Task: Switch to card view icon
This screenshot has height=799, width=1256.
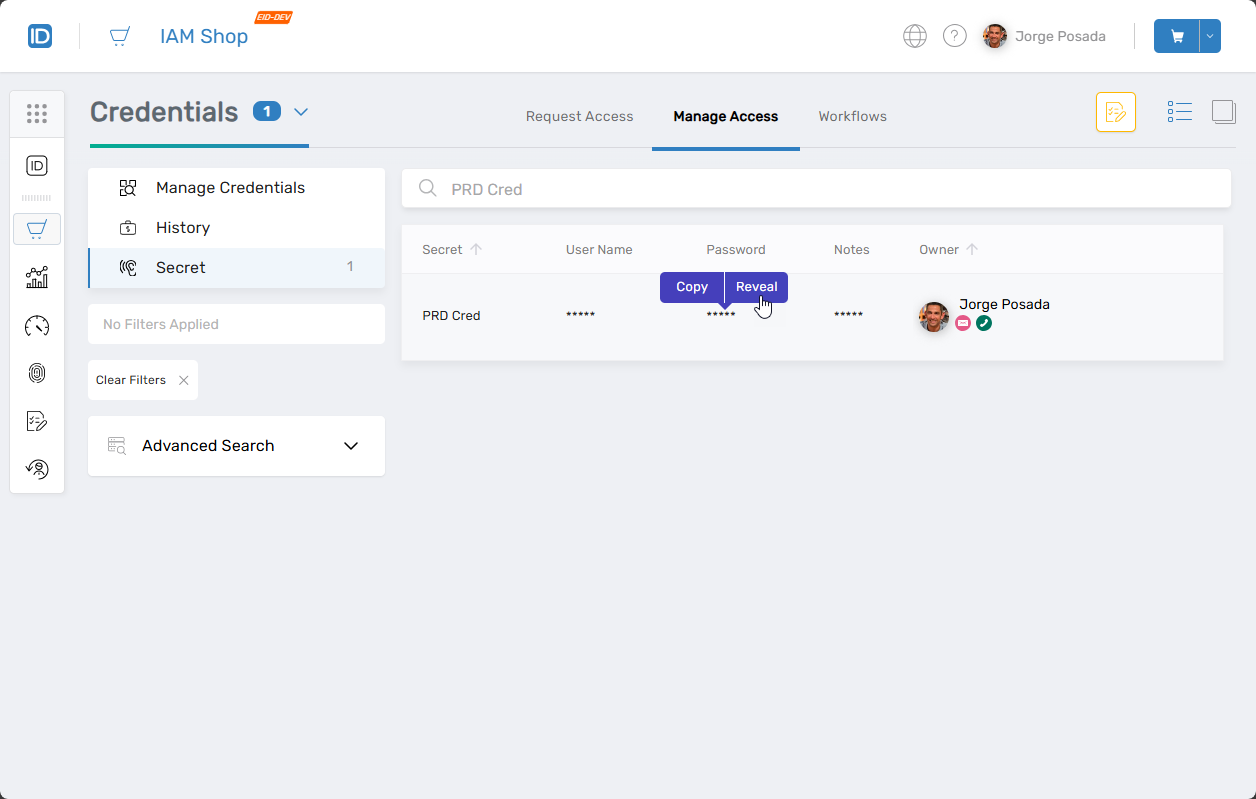Action: tap(1223, 112)
